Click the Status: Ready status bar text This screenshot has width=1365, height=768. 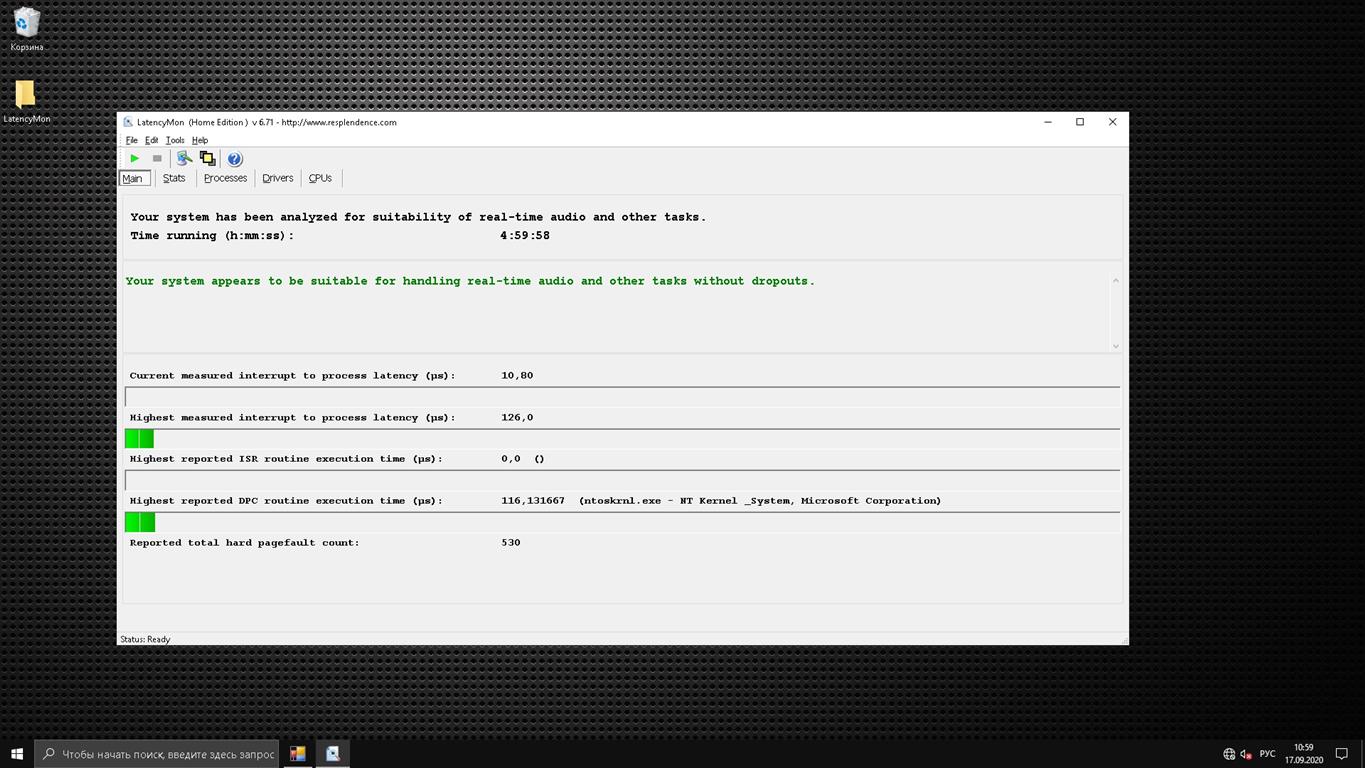[x=145, y=639]
